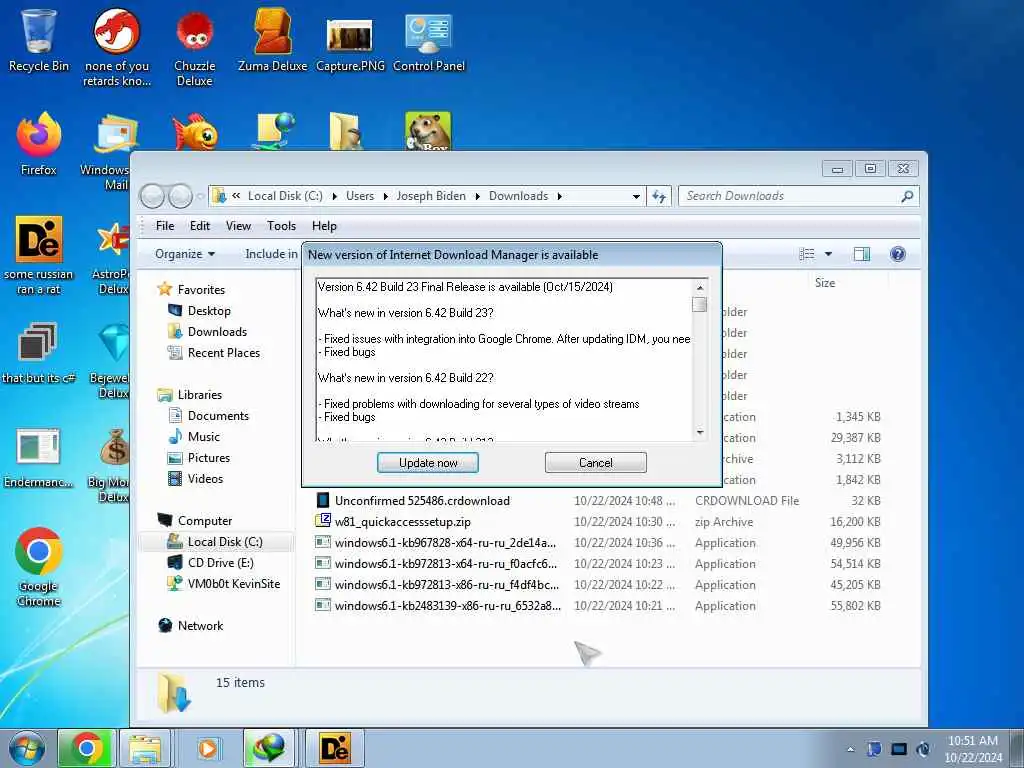Switch to Windows Explorer taskbar button
The height and width of the screenshot is (768, 1024).
pos(145,748)
